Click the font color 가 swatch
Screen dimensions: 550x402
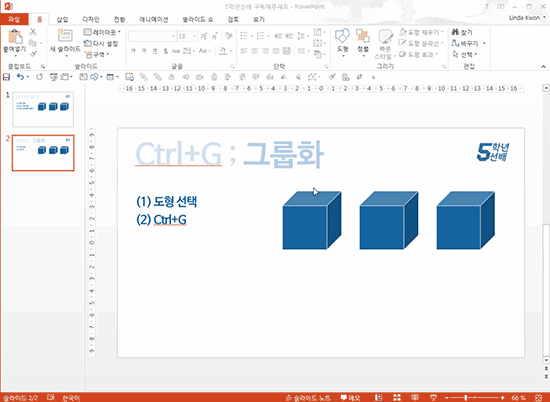223,51
